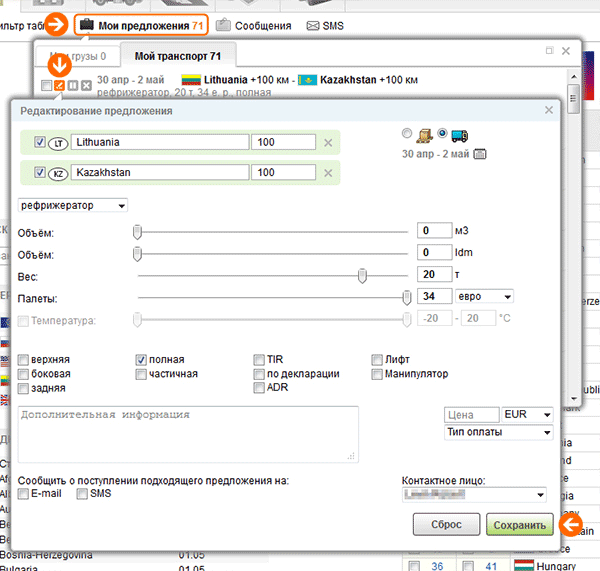Remove the Lithuania location row
This screenshot has height=571, width=600.
(328, 143)
